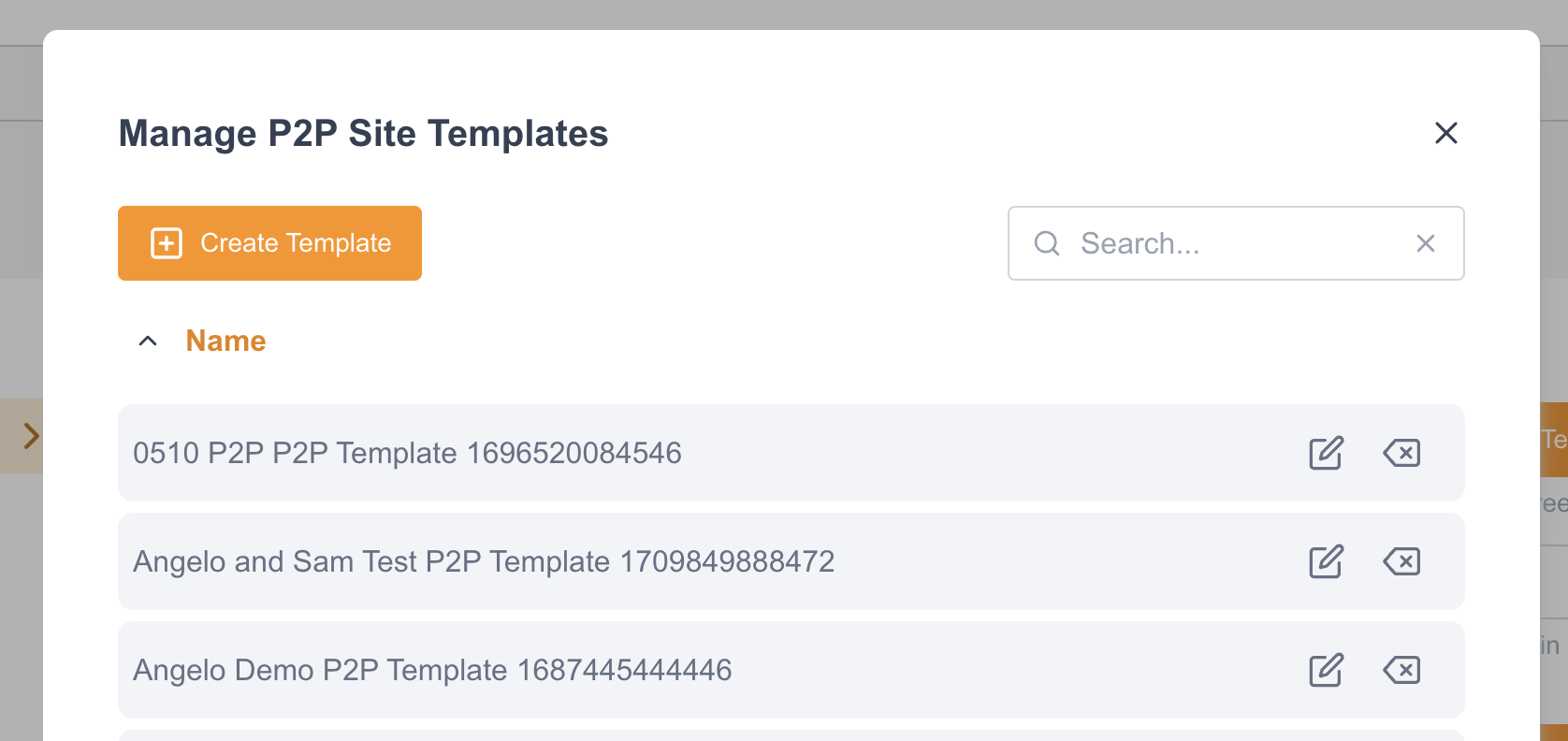Edit Angelo and Sam Test template

click(x=1326, y=561)
